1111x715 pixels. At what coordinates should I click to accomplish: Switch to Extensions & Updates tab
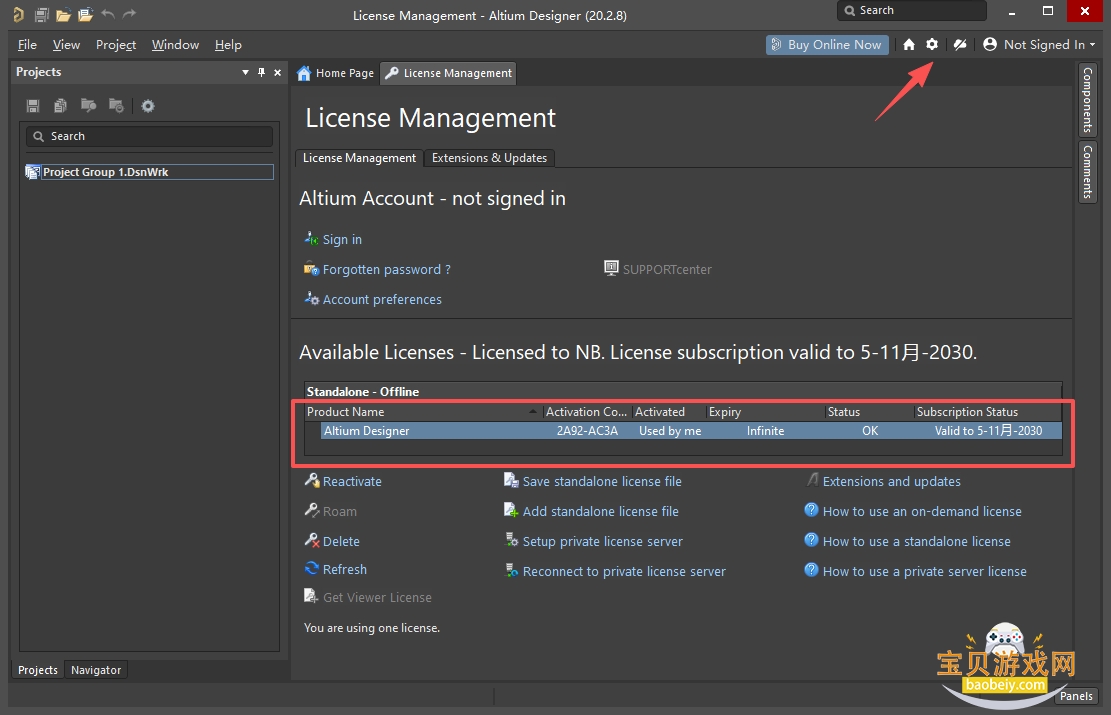coord(490,158)
